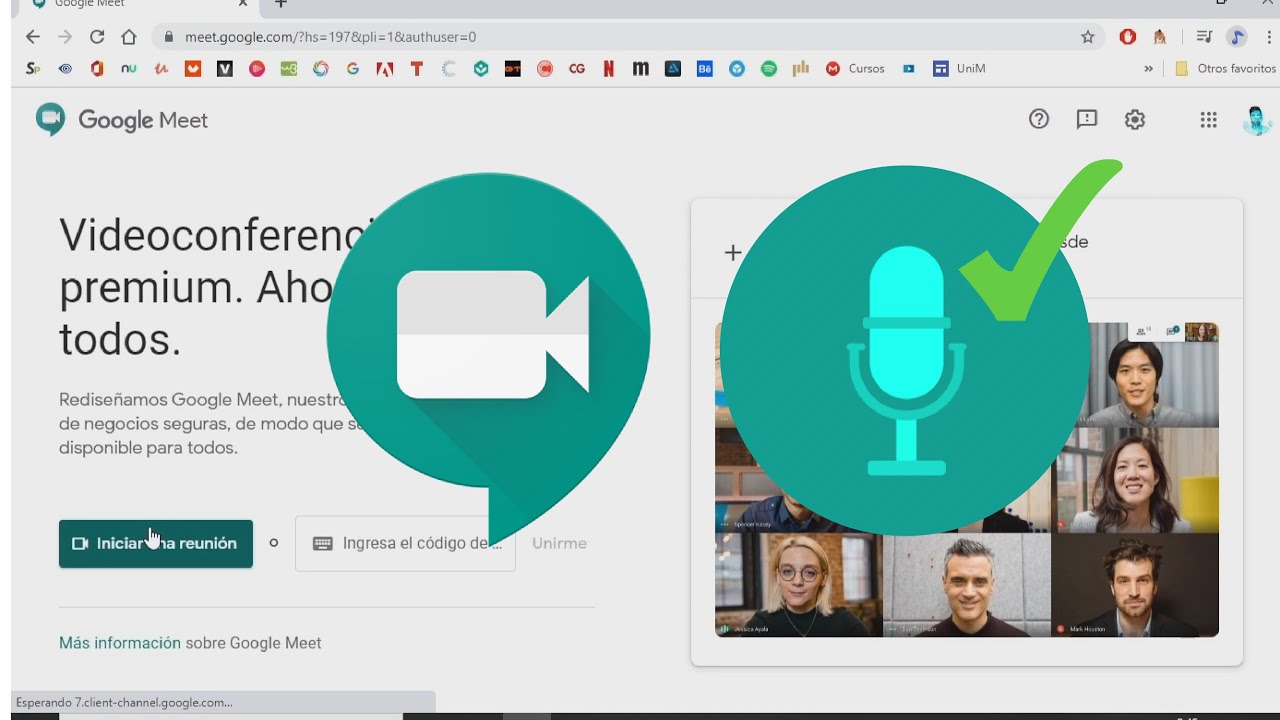Open Google Meet settings gear
This screenshot has height=720, width=1280.
tap(1134, 120)
